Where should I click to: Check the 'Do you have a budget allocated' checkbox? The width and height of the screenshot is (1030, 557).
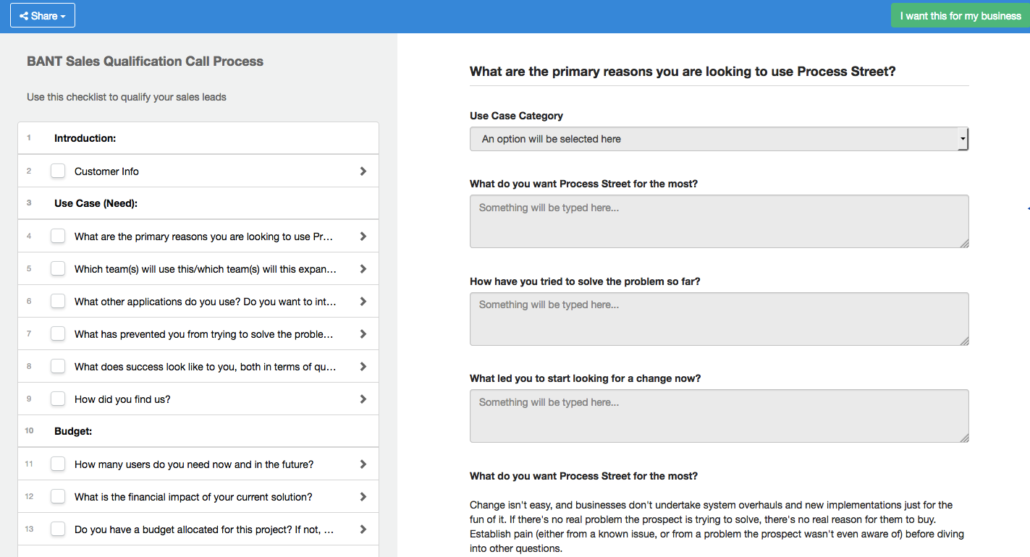point(58,529)
